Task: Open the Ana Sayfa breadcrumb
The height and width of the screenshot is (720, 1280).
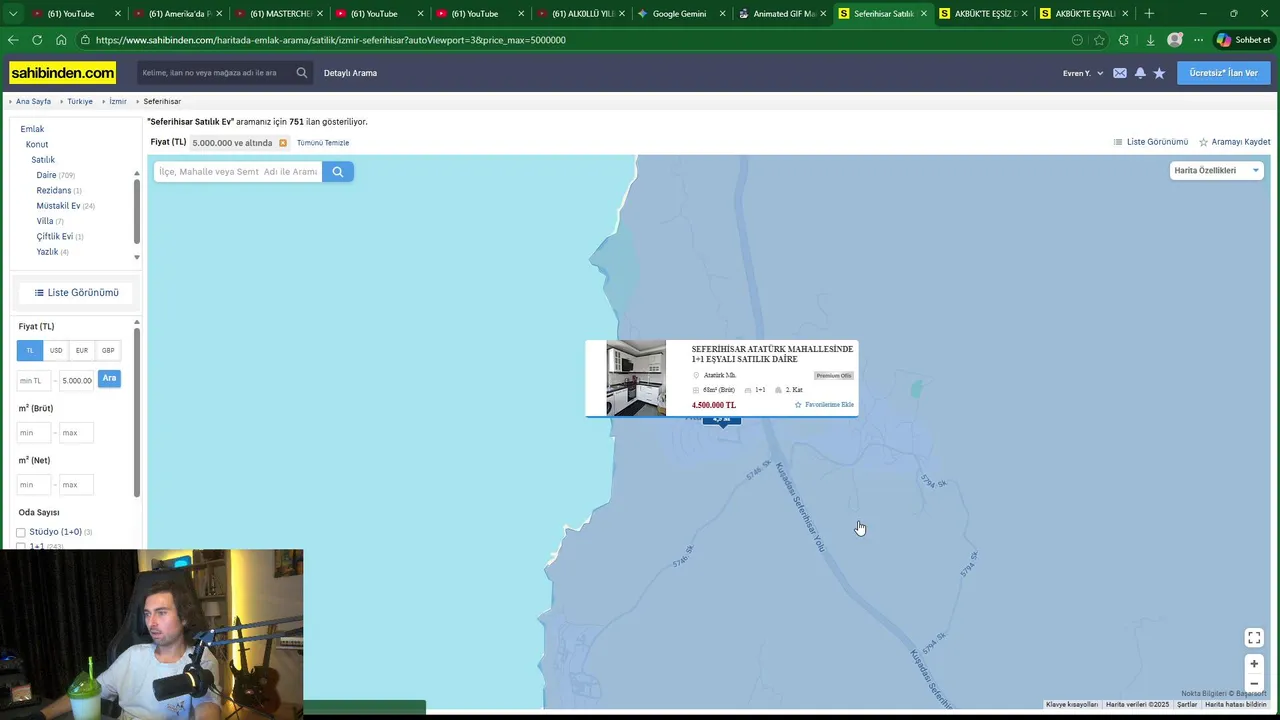Action: 33,102
